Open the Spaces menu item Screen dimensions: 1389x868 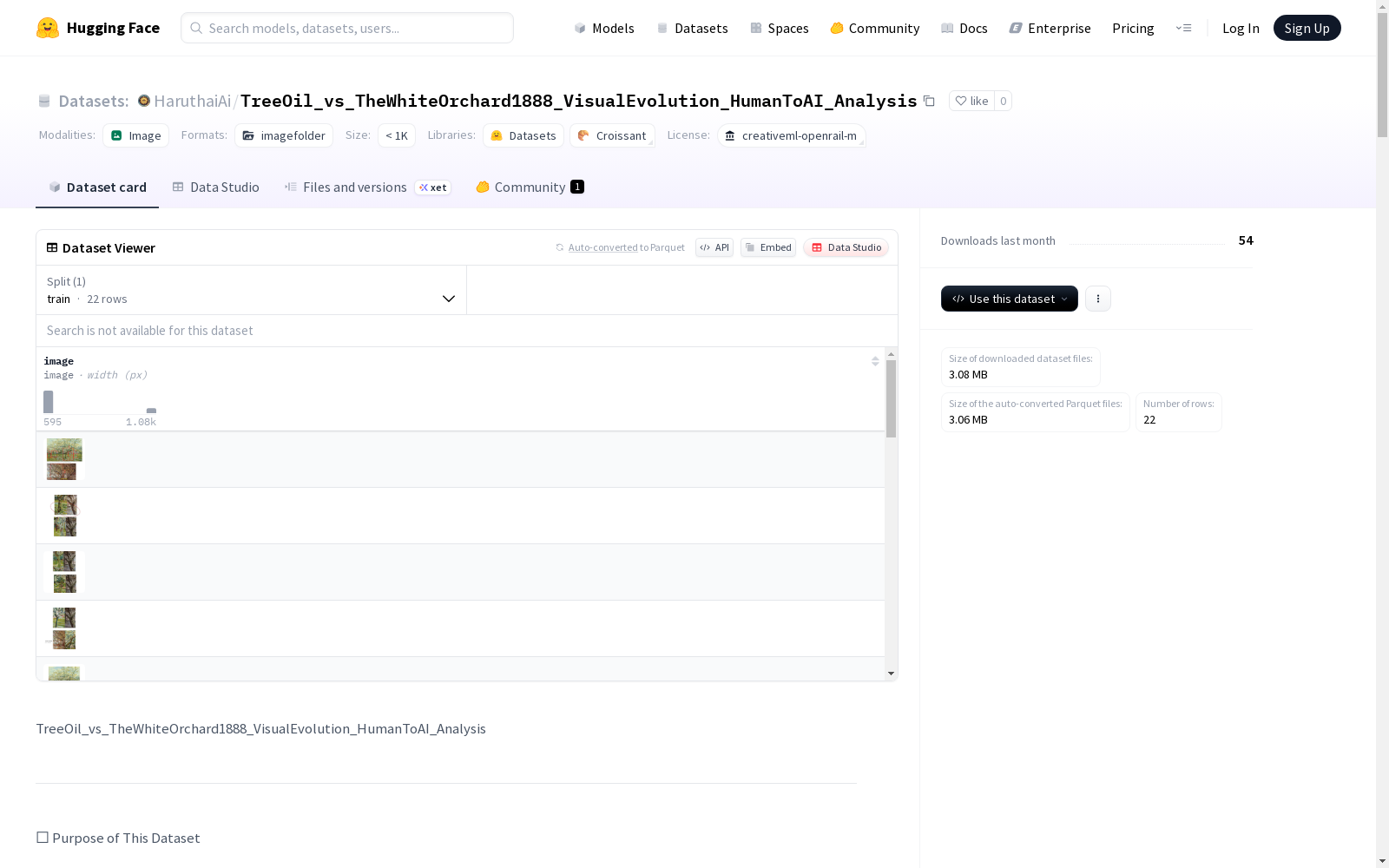pyautogui.click(x=780, y=28)
